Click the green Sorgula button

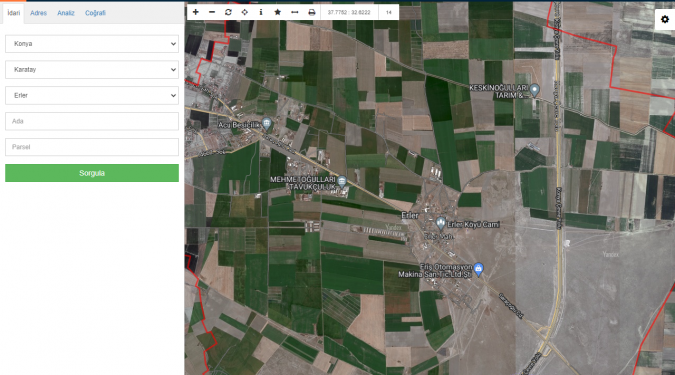coord(92,173)
